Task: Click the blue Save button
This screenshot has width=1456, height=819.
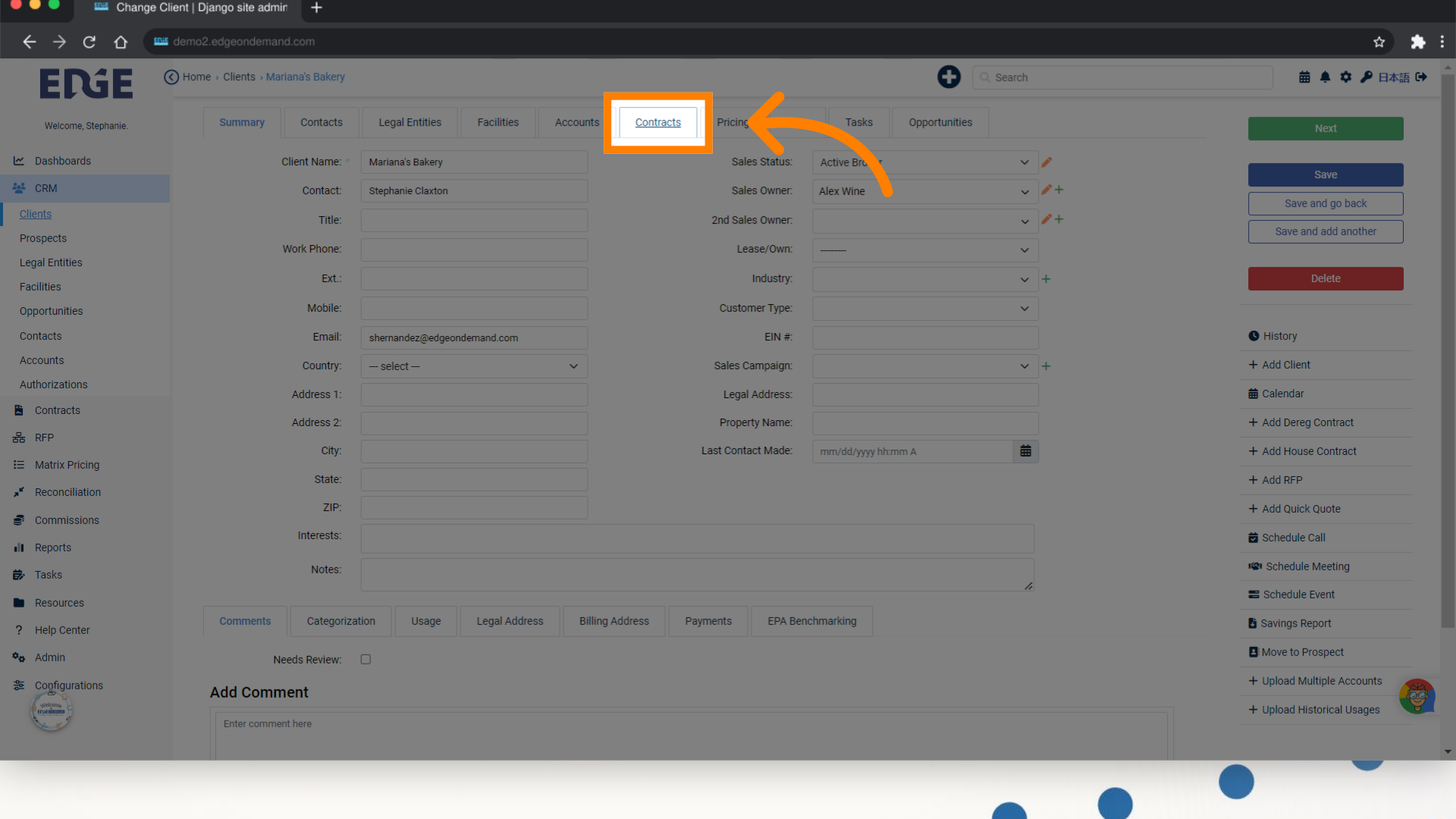Action: (x=1326, y=174)
